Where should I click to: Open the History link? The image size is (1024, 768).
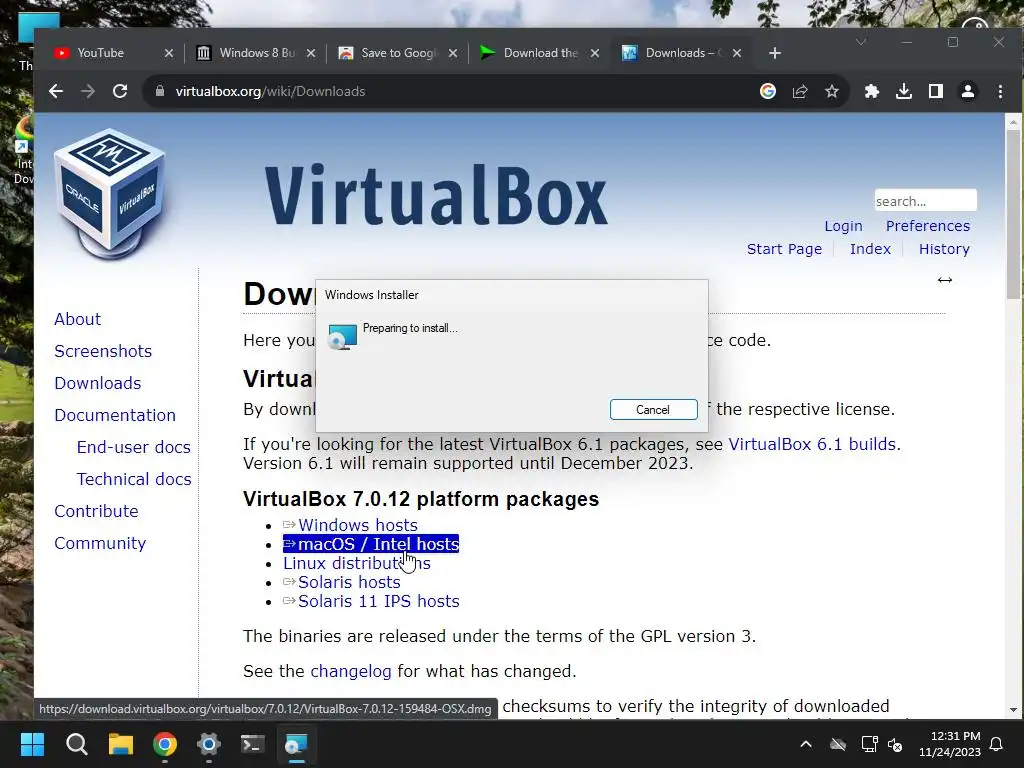[x=944, y=249]
